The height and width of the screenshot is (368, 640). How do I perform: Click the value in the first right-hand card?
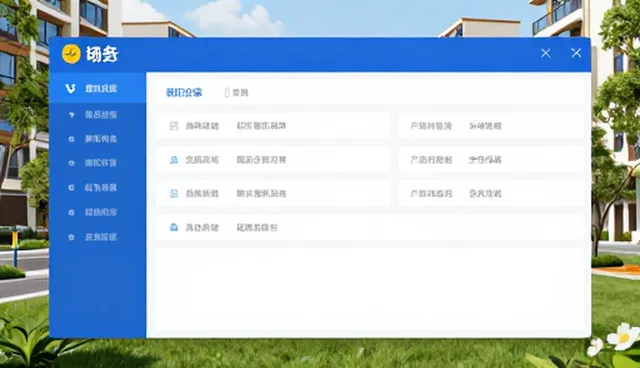tap(485, 126)
